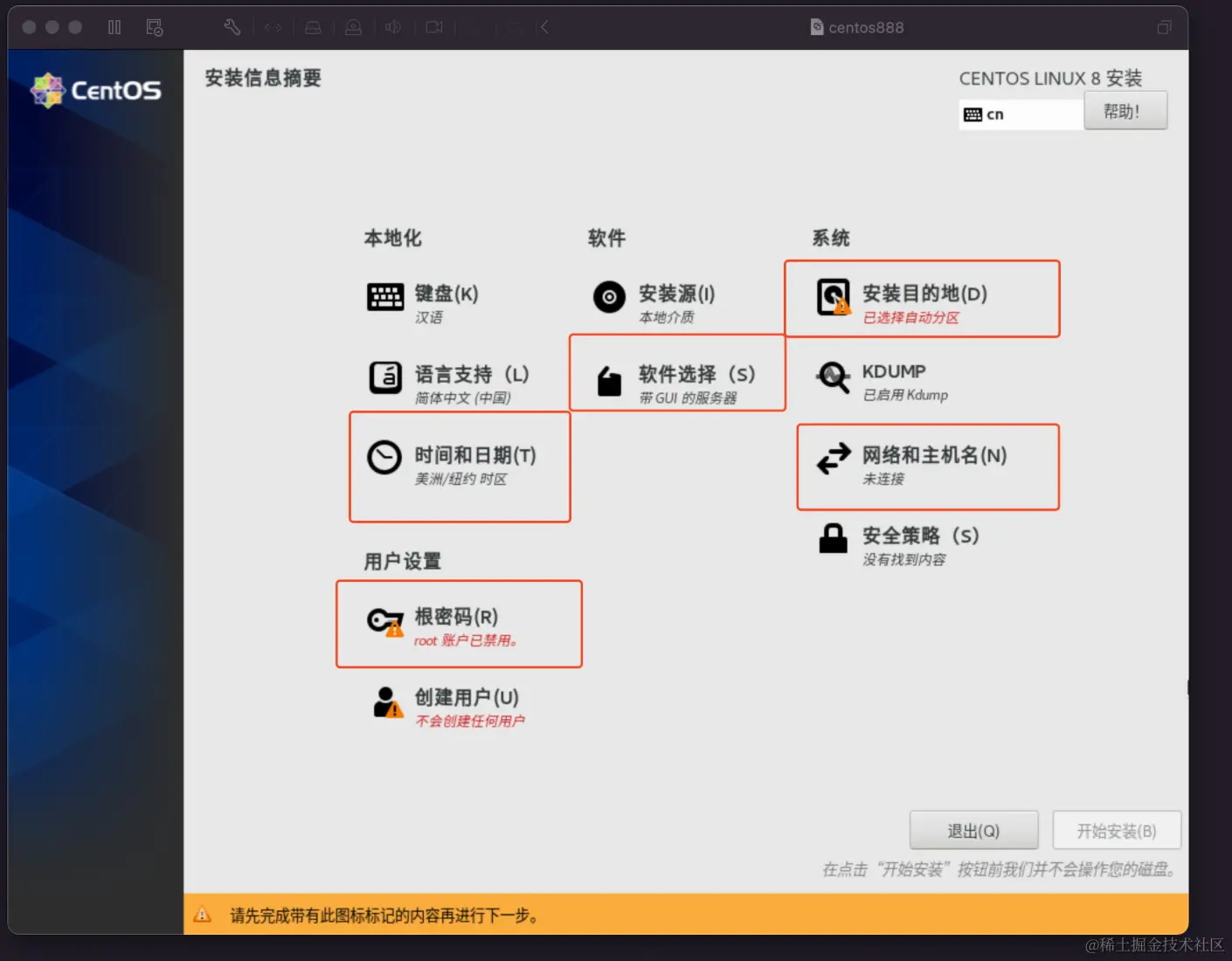Screen dimensions: 1232x961
Task: Open the VM snapshots icon
Action: click(x=155, y=27)
